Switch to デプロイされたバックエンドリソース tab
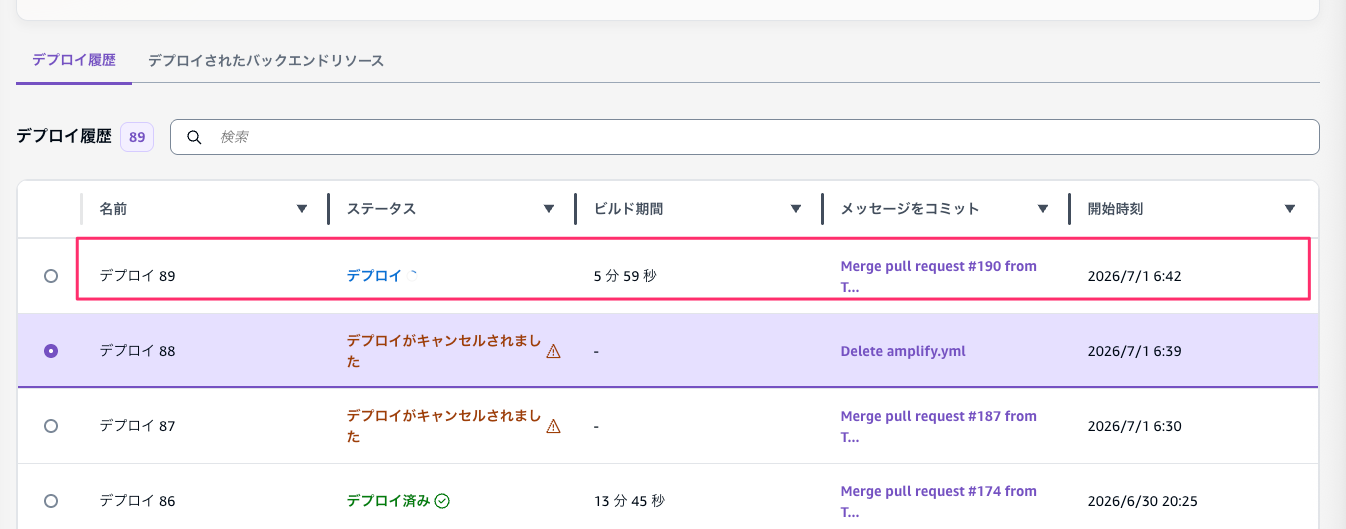Screen dimensions: 1346x529 coord(266,61)
